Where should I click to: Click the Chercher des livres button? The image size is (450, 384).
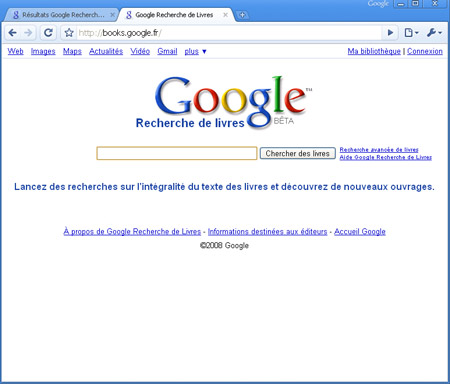(x=298, y=153)
